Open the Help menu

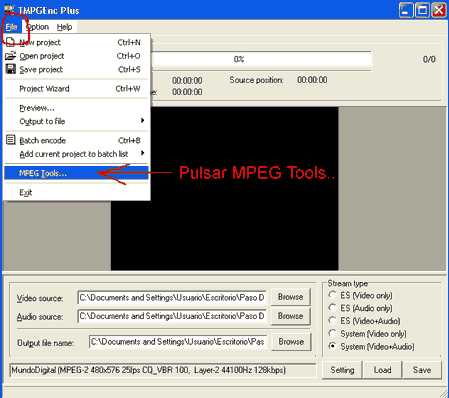64,27
